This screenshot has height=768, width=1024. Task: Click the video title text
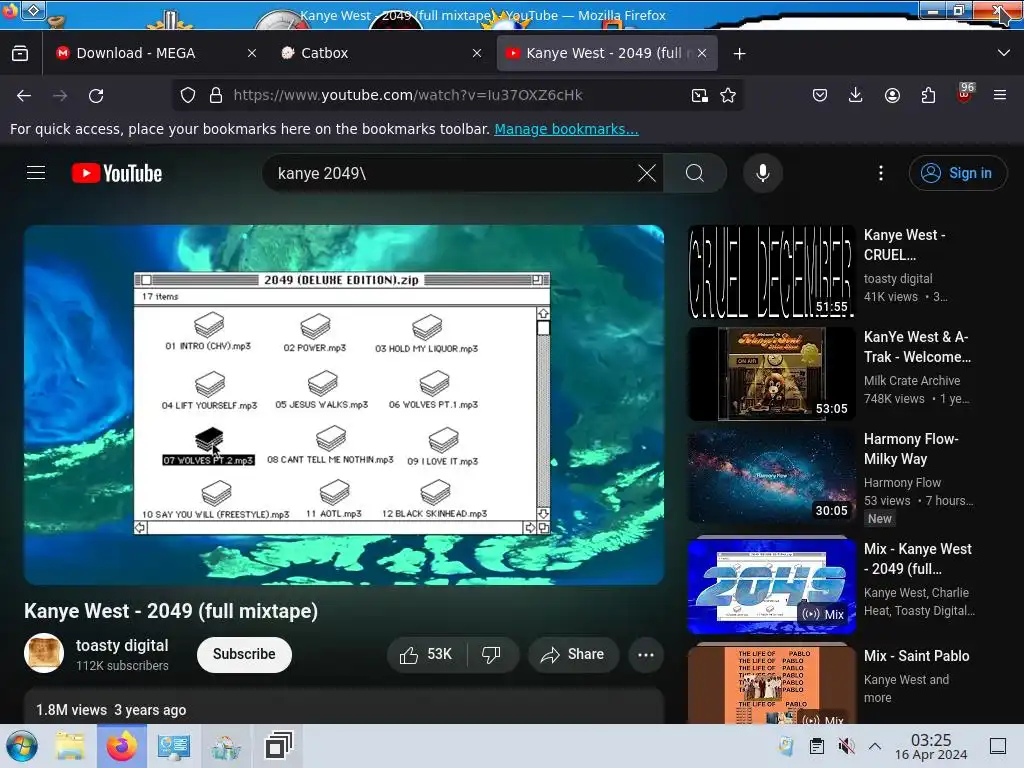point(171,611)
